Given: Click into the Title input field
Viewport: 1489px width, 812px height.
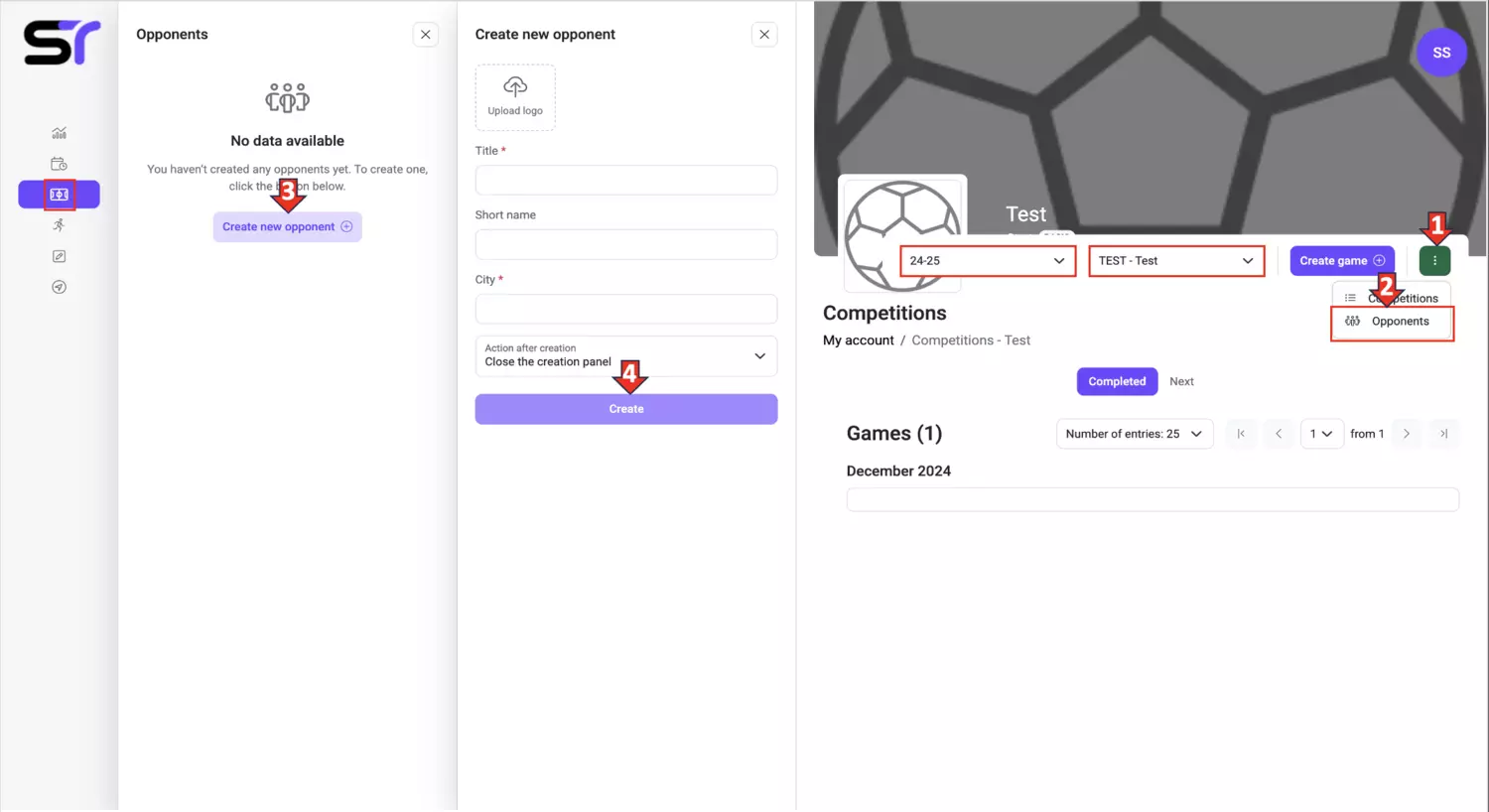Looking at the screenshot, I should pos(626,180).
